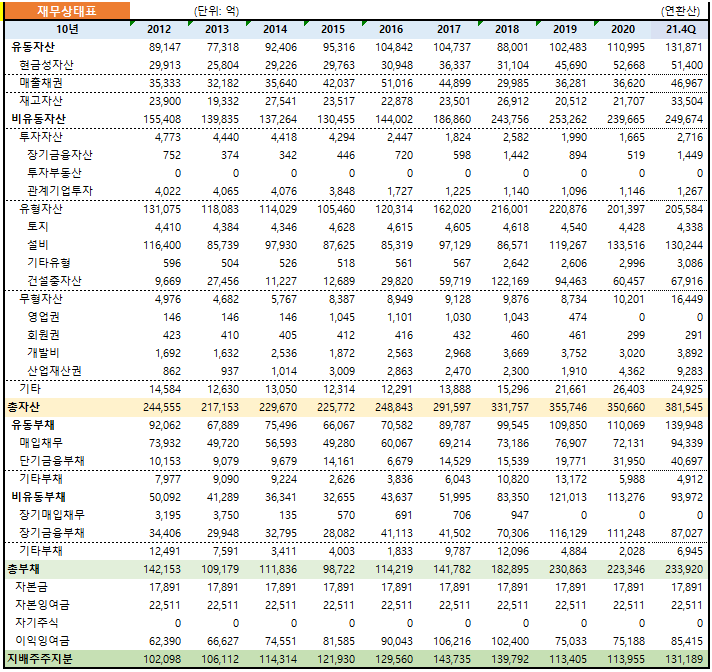Click the 2019 장기금융부채 value 116,129
The image size is (712, 672).
pos(568,533)
